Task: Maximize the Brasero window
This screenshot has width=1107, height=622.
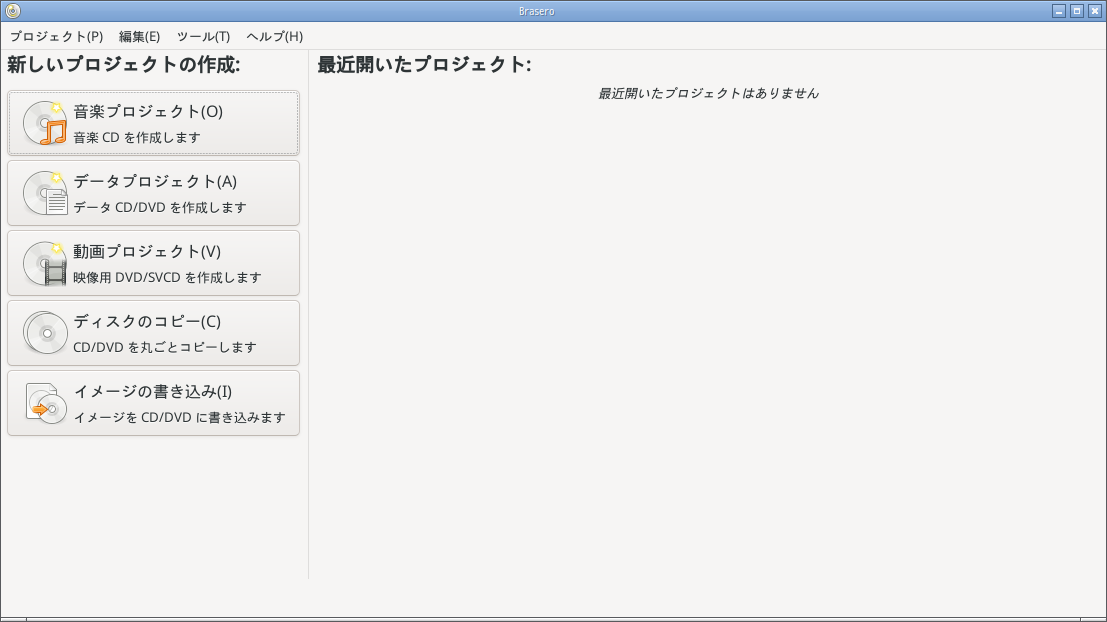Action: [1077, 11]
